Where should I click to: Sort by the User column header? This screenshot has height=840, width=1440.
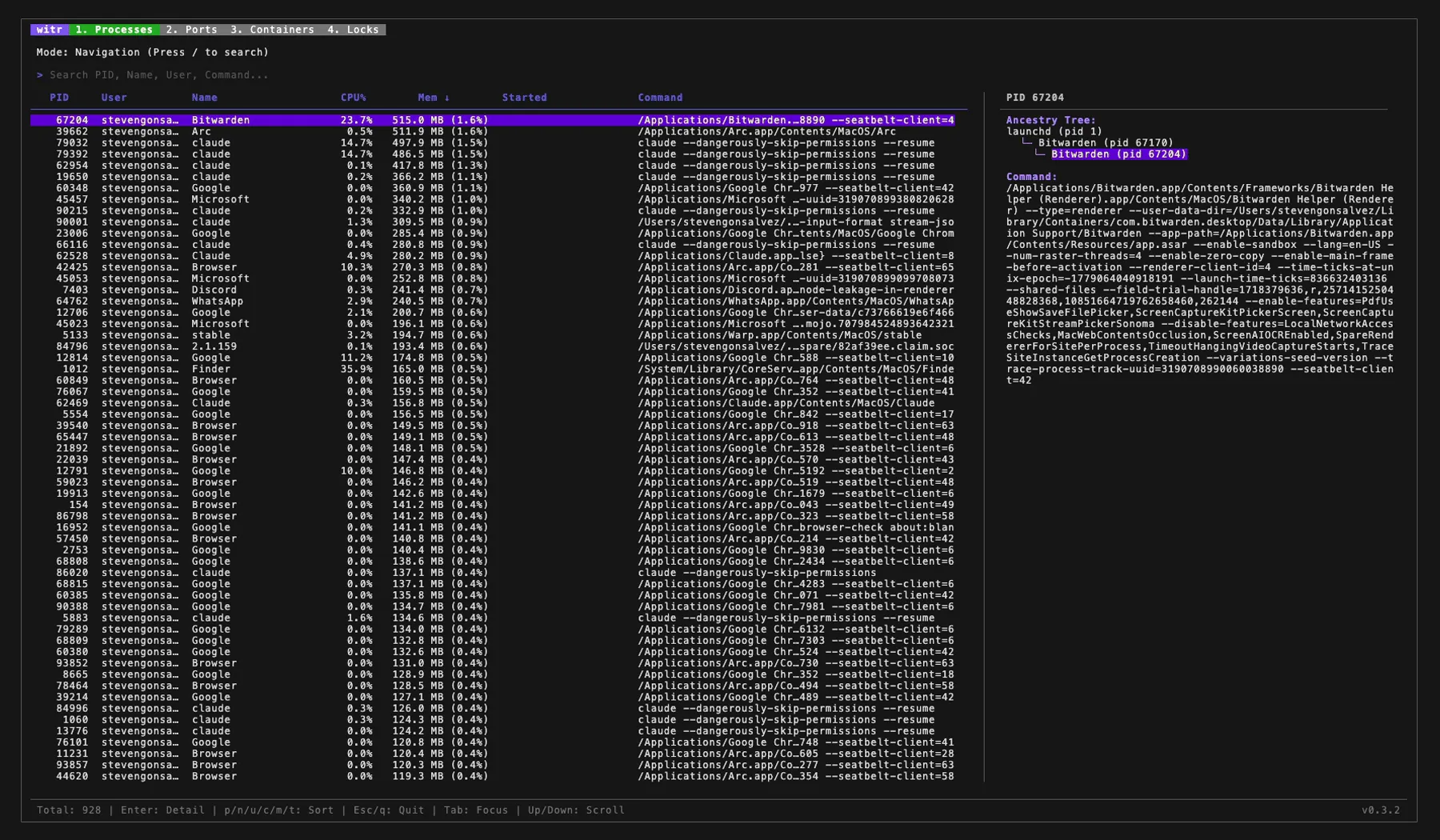click(x=114, y=98)
